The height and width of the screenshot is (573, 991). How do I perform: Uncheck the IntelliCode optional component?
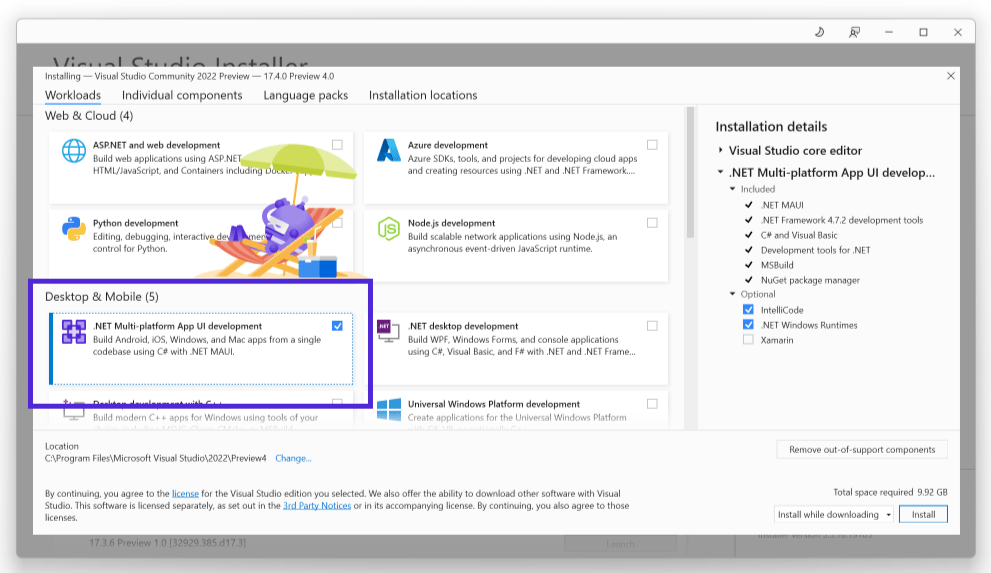click(x=748, y=310)
